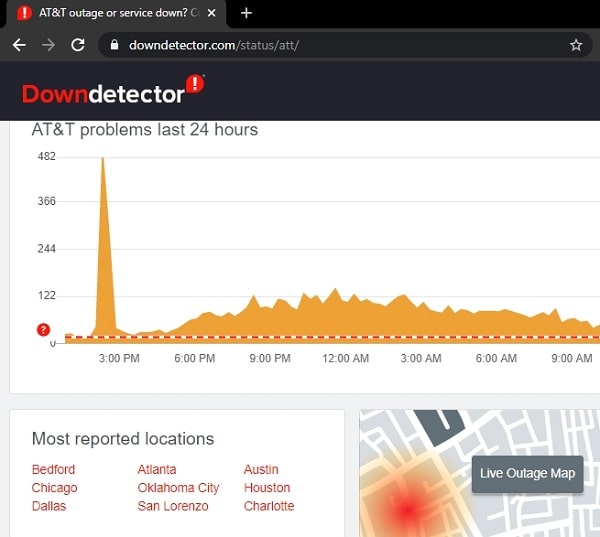Open the Houston location link
600x537 pixels.
pyautogui.click(x=267, y=488)
